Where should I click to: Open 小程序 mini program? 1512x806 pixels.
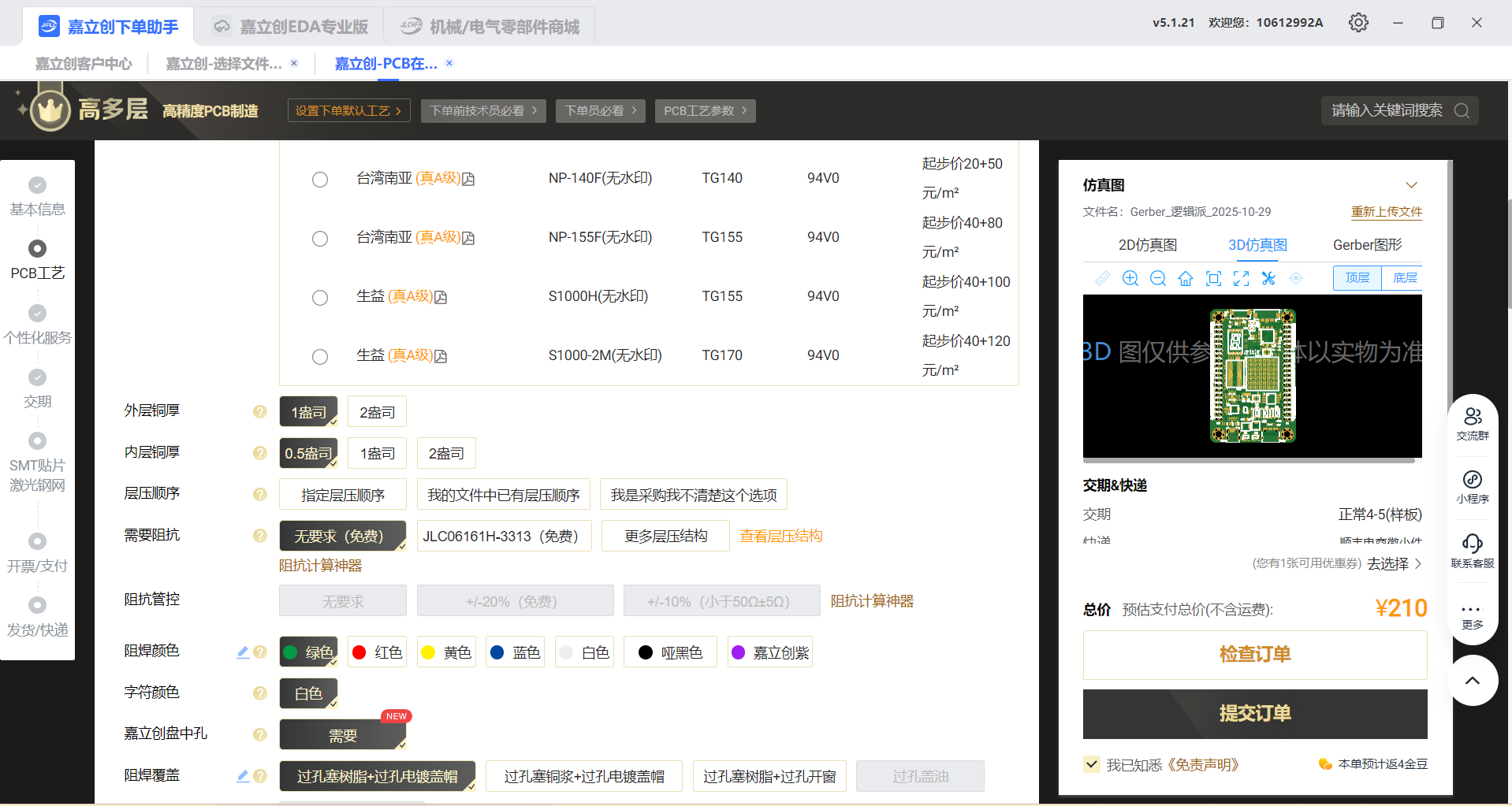click(x=1473, y=487)
